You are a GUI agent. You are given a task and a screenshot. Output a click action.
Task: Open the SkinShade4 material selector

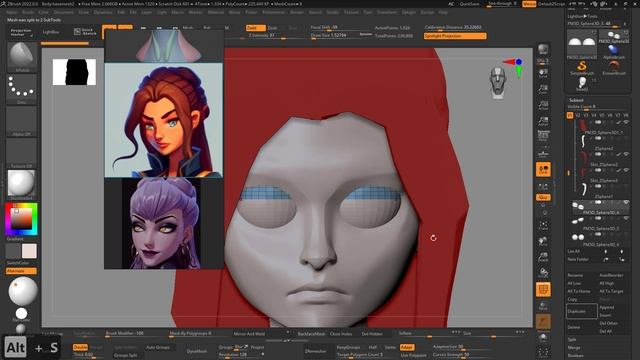(x=22, y=184)
